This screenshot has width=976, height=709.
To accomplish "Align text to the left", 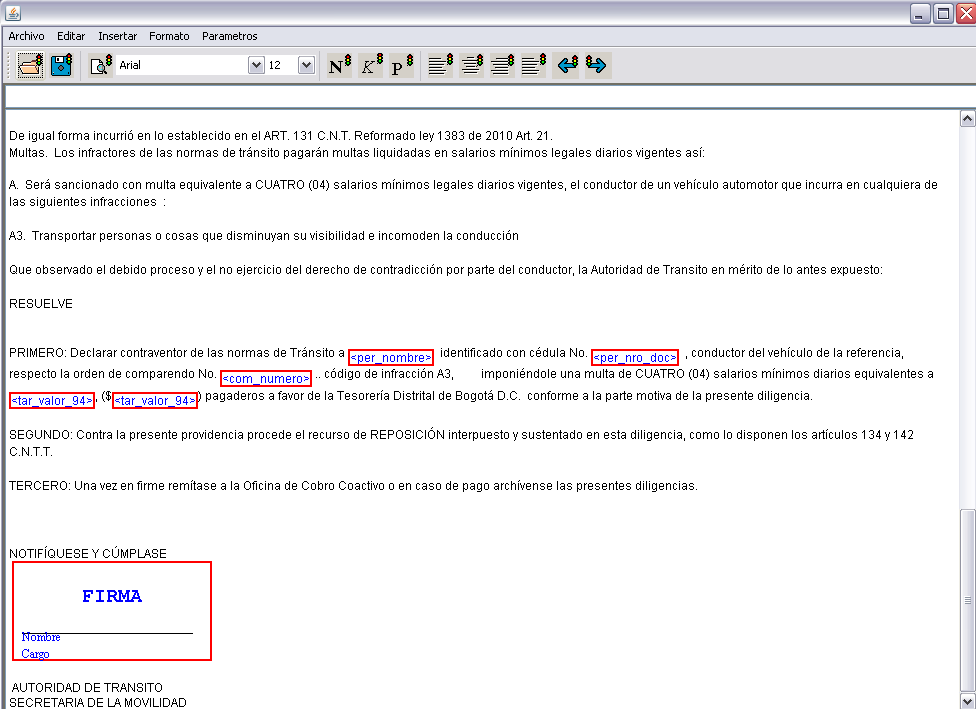I will pyautogui.click(x=440, y=66).
